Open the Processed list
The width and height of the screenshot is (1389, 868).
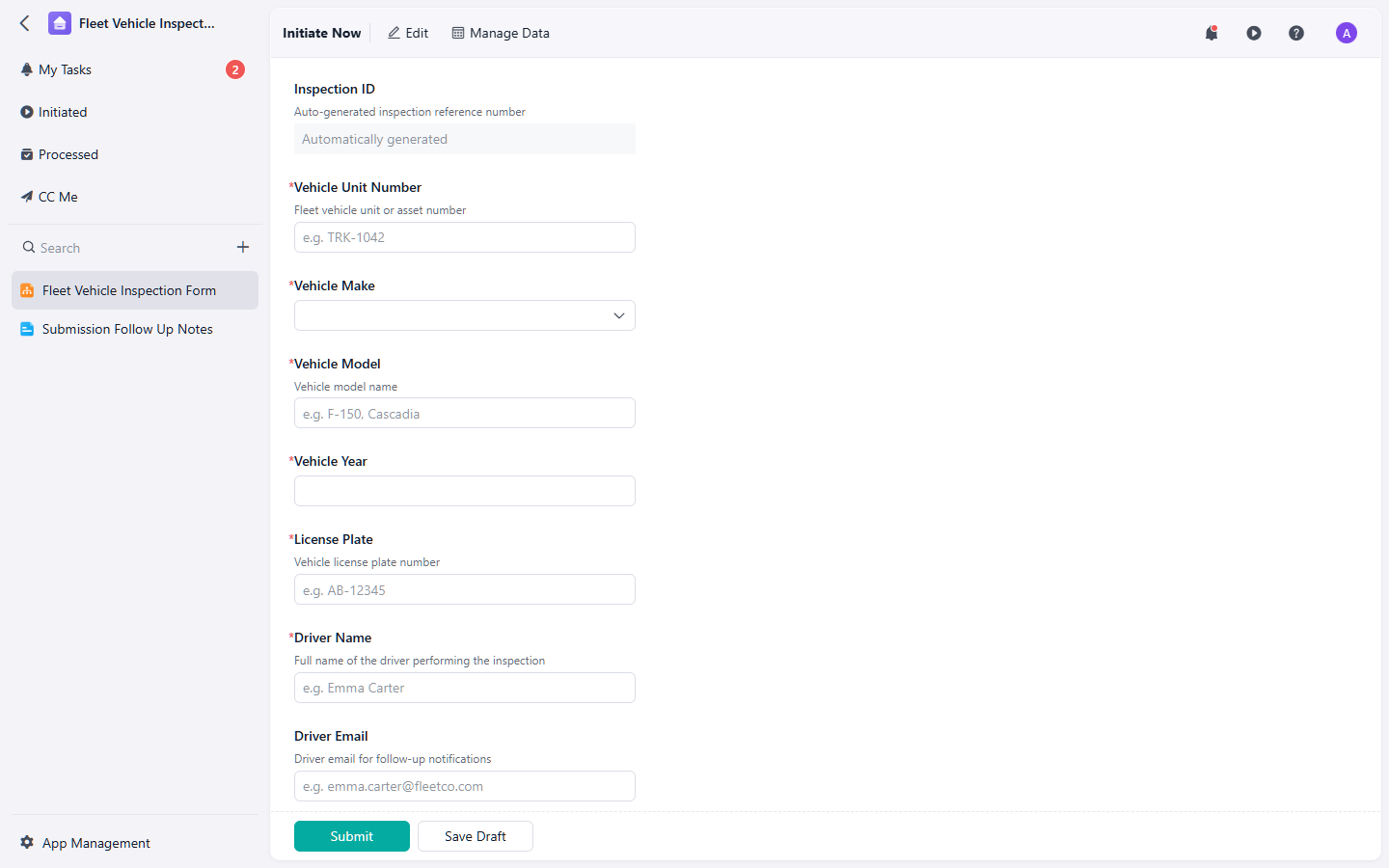133,154
